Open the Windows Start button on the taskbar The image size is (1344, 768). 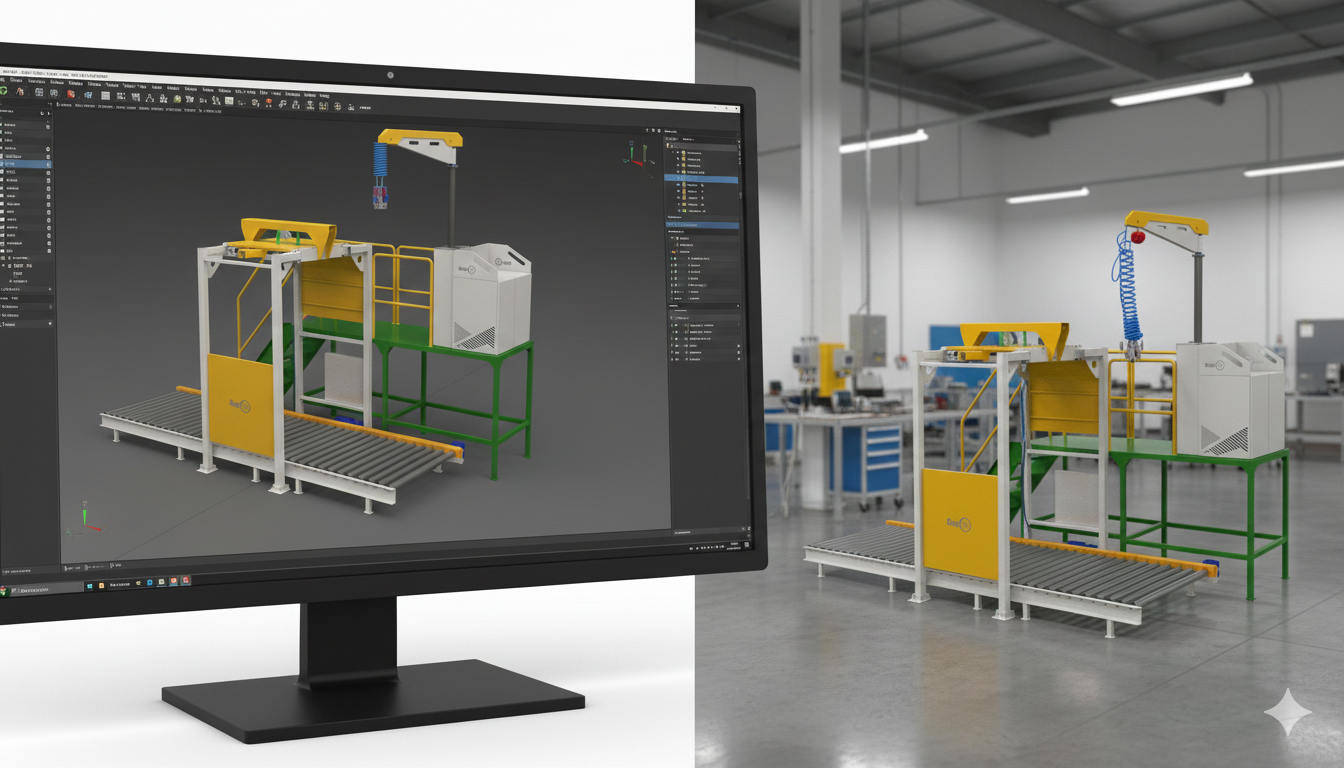87,585
